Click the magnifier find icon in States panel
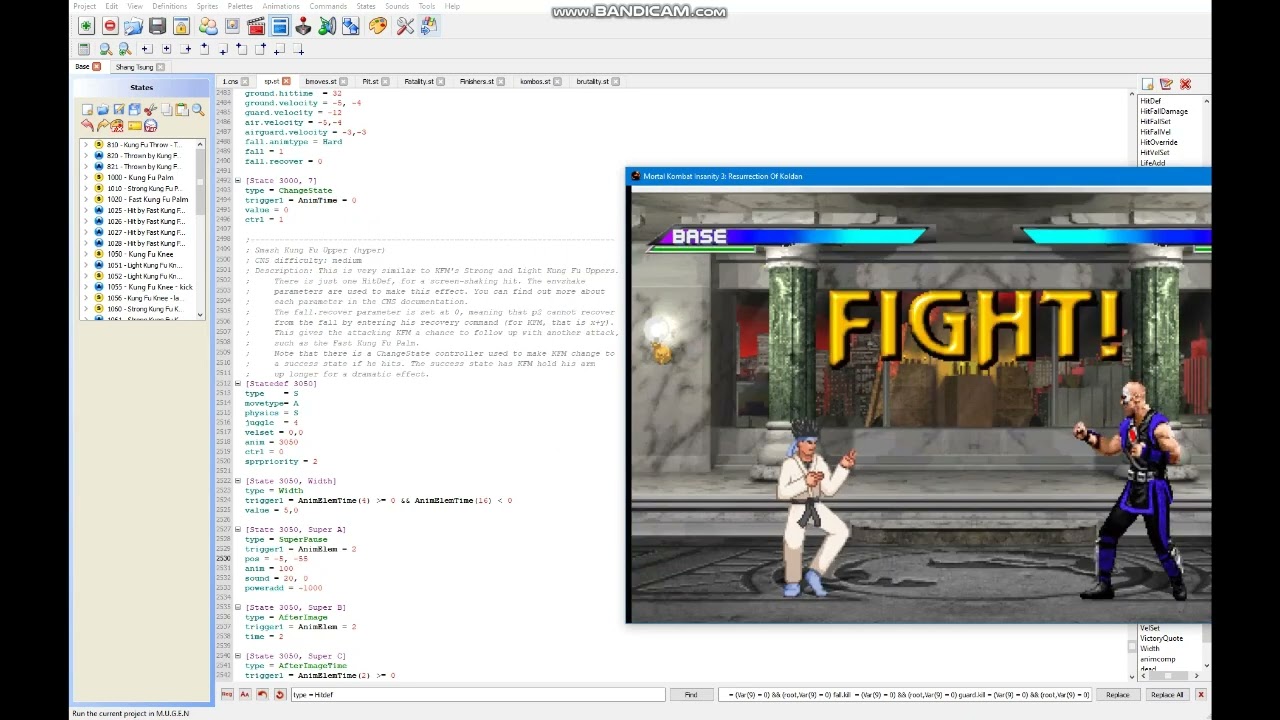 point(198,110)
